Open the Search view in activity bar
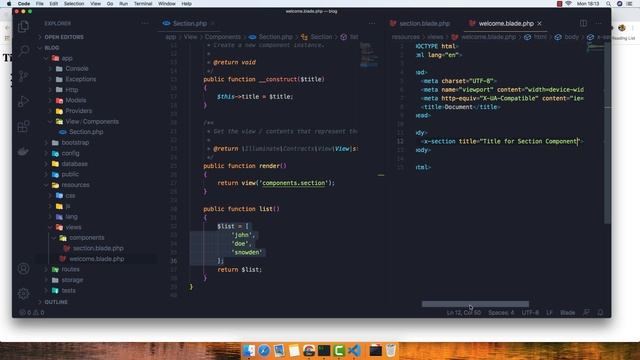 tap(23, 51)
